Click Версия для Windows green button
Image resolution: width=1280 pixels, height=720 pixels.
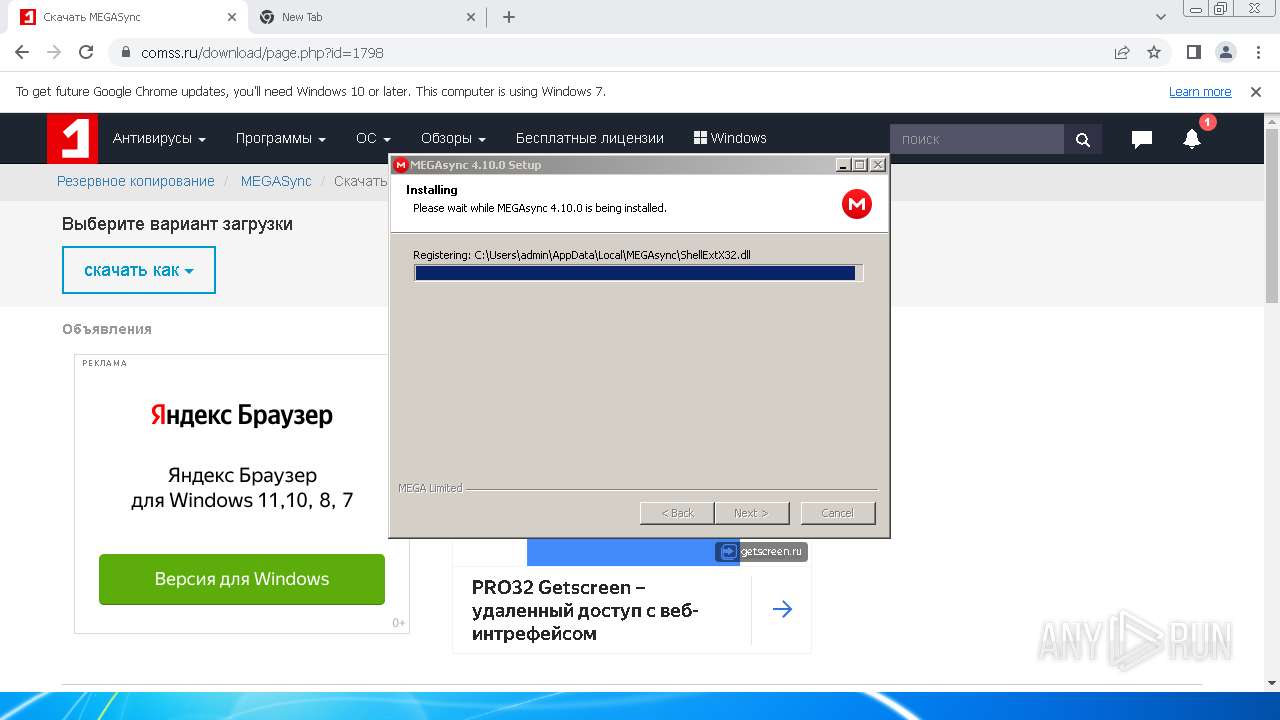(242, 579)
